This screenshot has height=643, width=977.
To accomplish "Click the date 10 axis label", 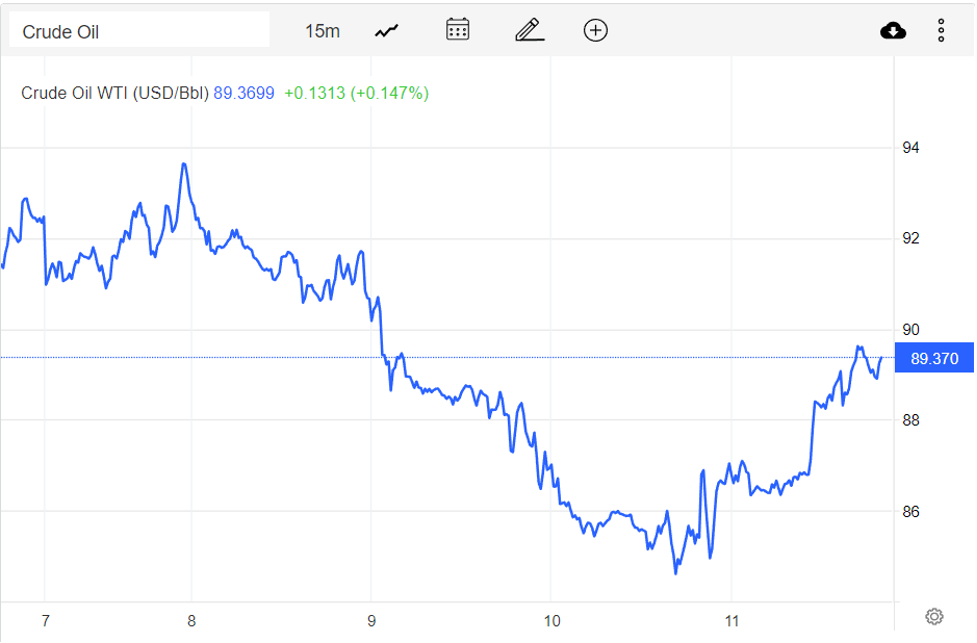I will click(551, 621).
